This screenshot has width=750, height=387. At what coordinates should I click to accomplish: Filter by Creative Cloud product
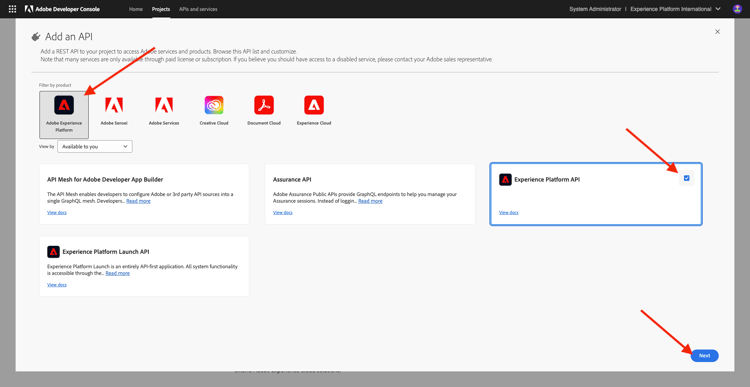[214, 111]
